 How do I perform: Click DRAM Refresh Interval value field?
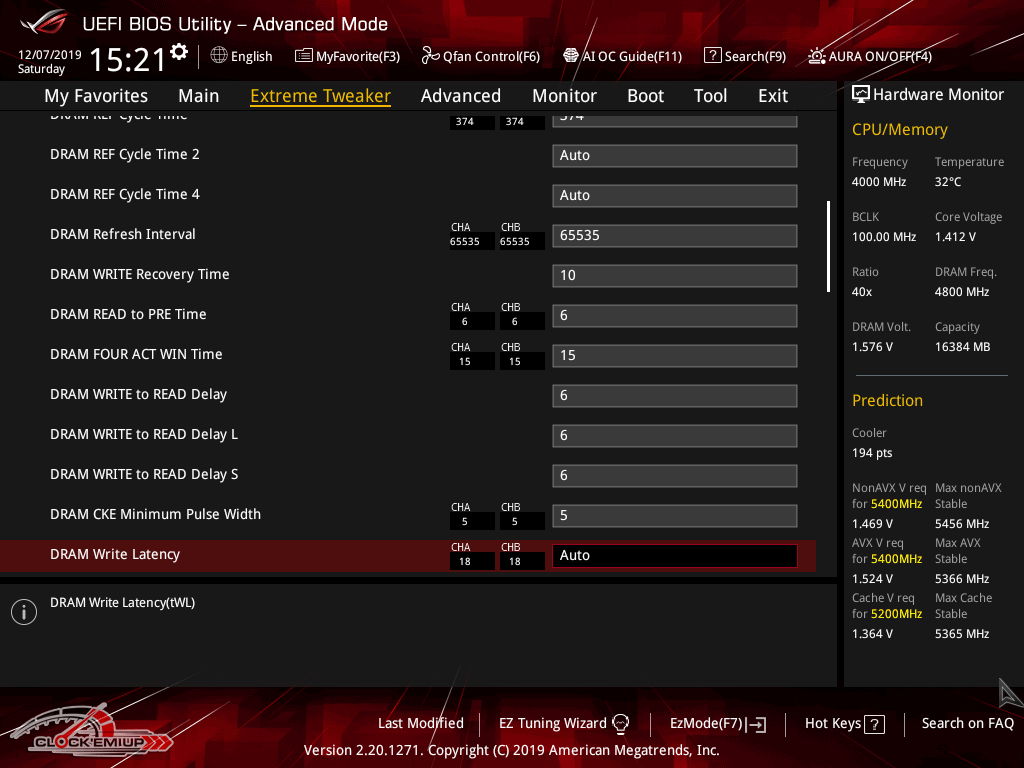(674, 236)
